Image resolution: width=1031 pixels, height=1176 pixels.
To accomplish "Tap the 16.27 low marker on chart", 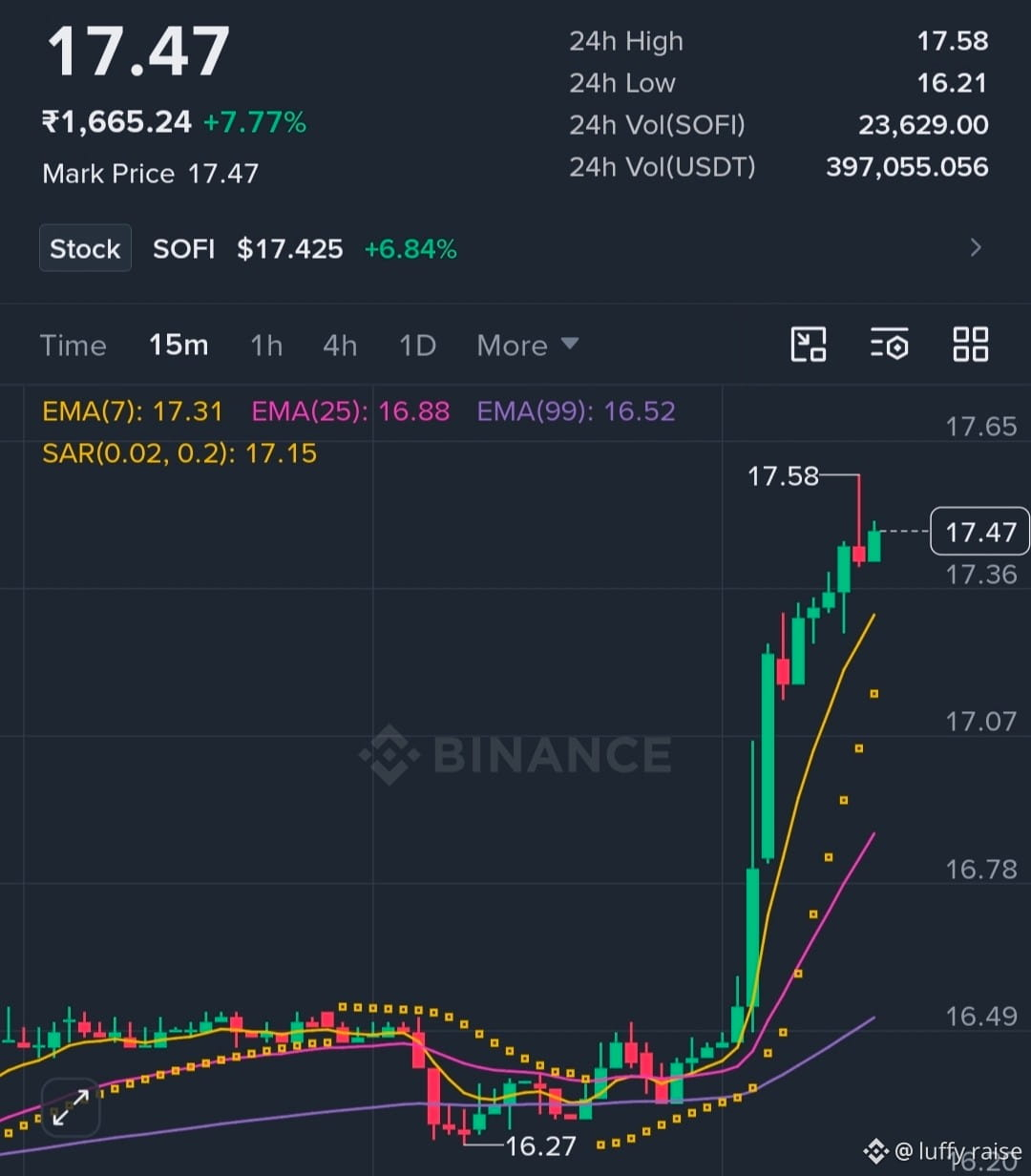I will click(540, 1145).
